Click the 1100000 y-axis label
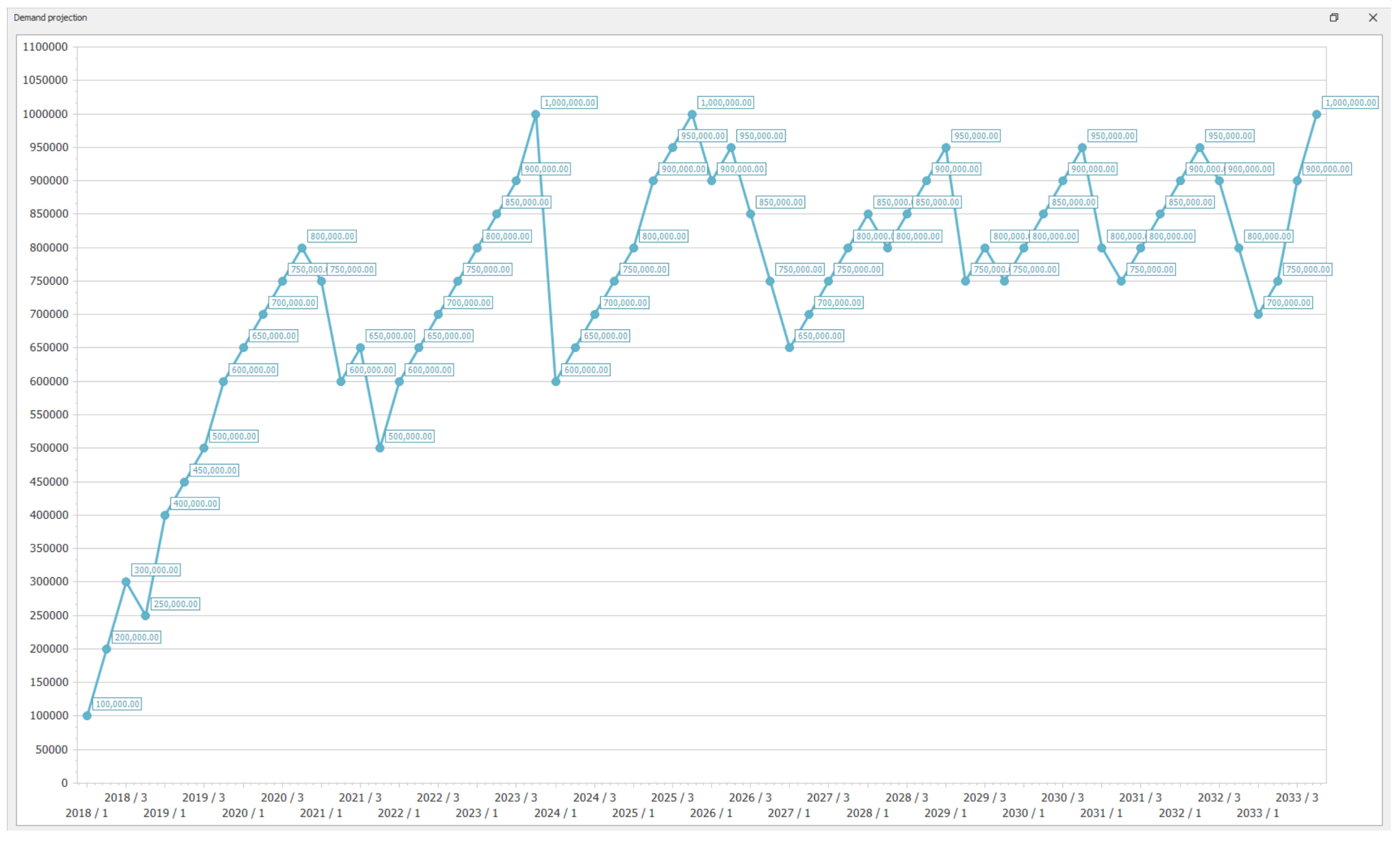Viewport: 1400px width, 841px height. 45,47
